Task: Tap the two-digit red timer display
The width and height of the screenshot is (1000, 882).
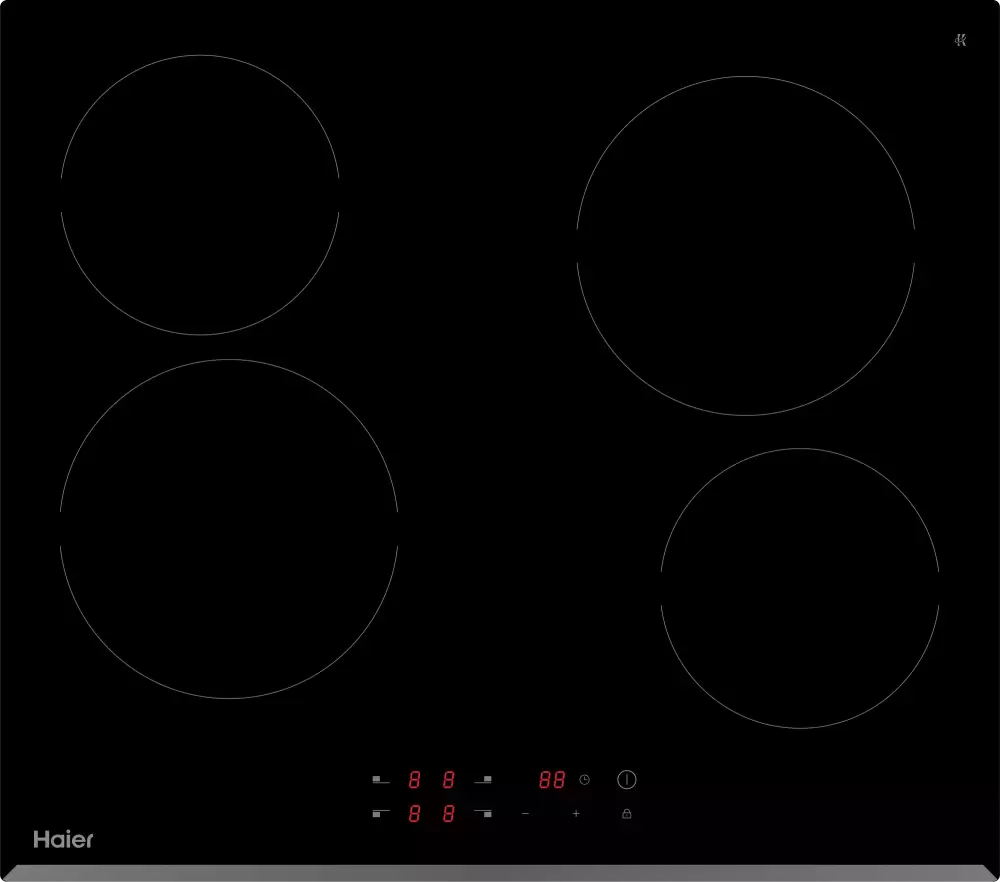Action: click(552, 779)
